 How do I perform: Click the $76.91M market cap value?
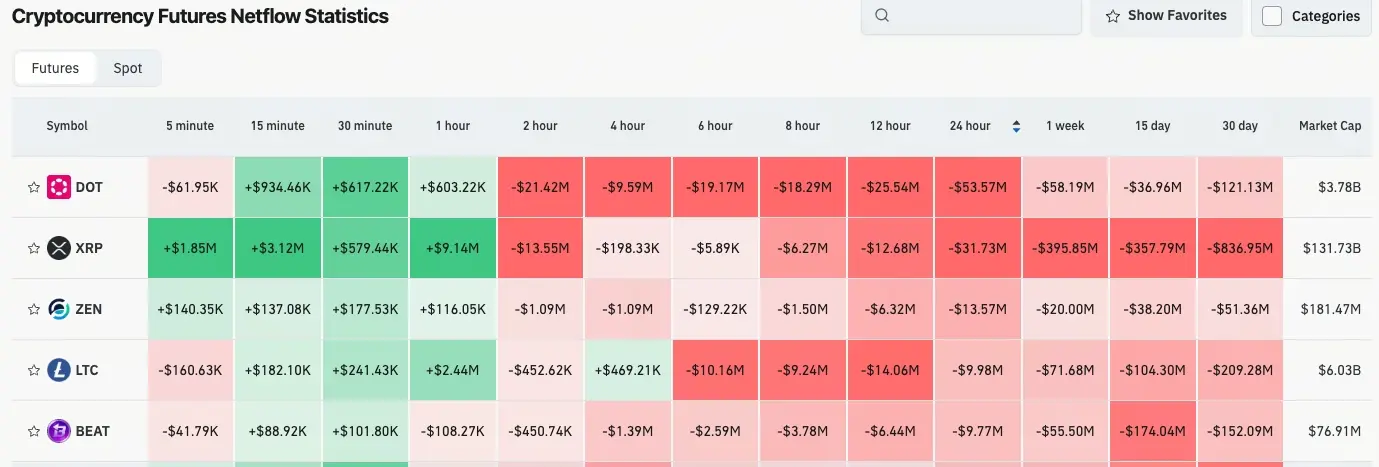coord(1335,431)
